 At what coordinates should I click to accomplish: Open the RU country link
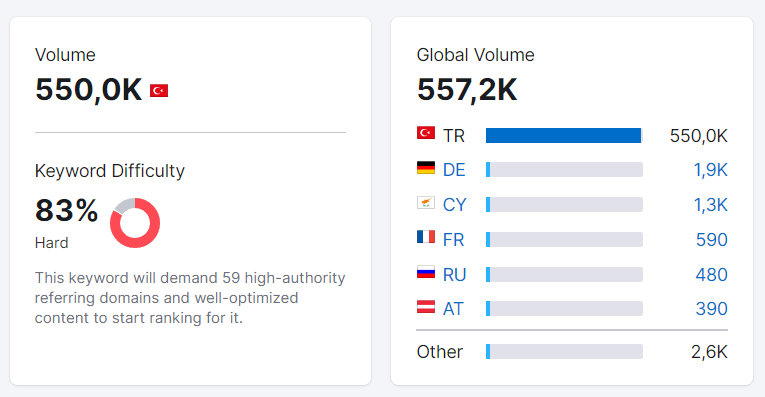pos(454,275)
